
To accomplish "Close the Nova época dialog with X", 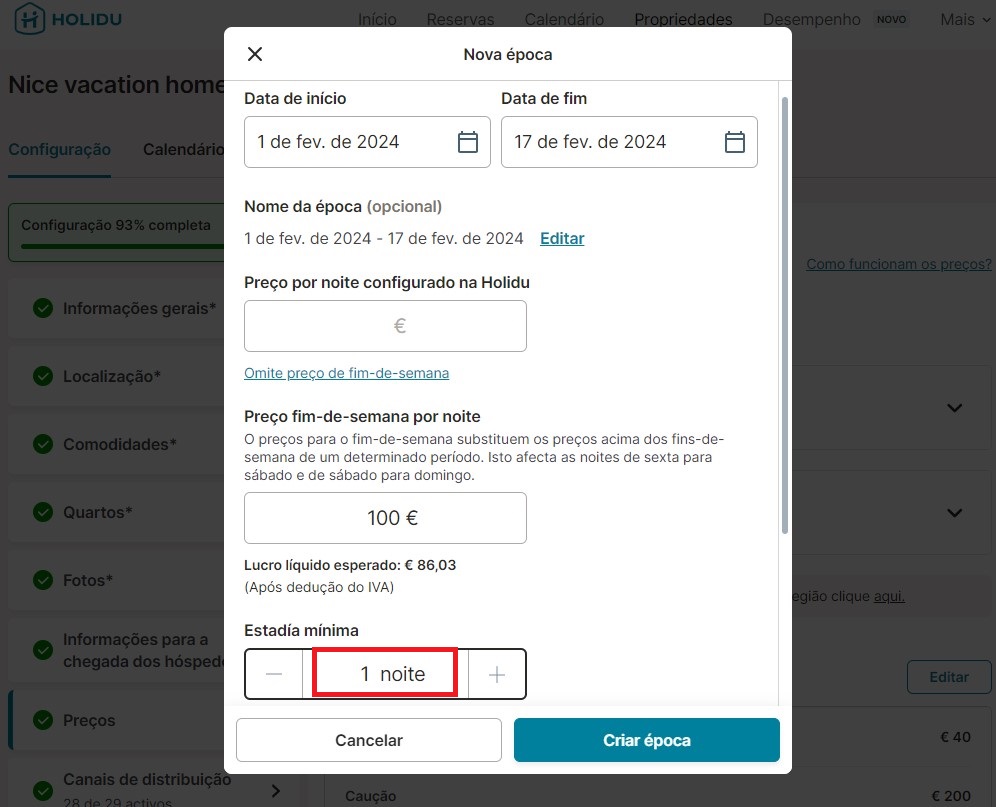I will tap(255, 54).
